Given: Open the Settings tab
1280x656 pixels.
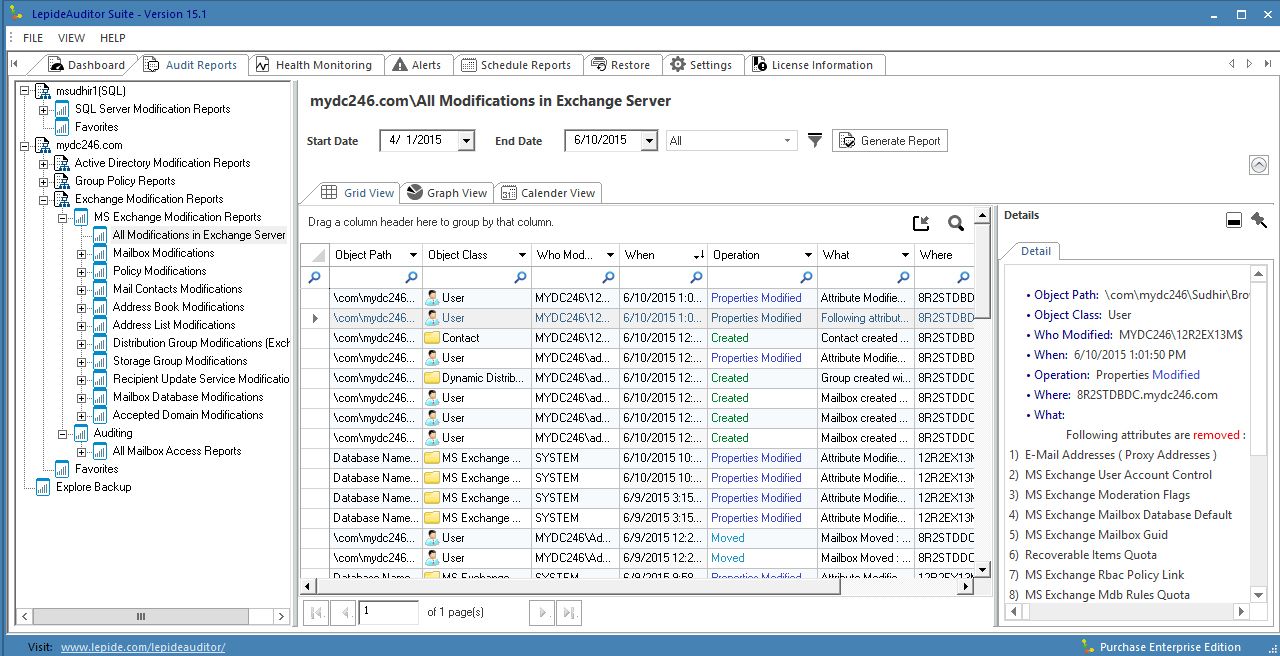Looking at the screenshot, I should click(701, 65).
